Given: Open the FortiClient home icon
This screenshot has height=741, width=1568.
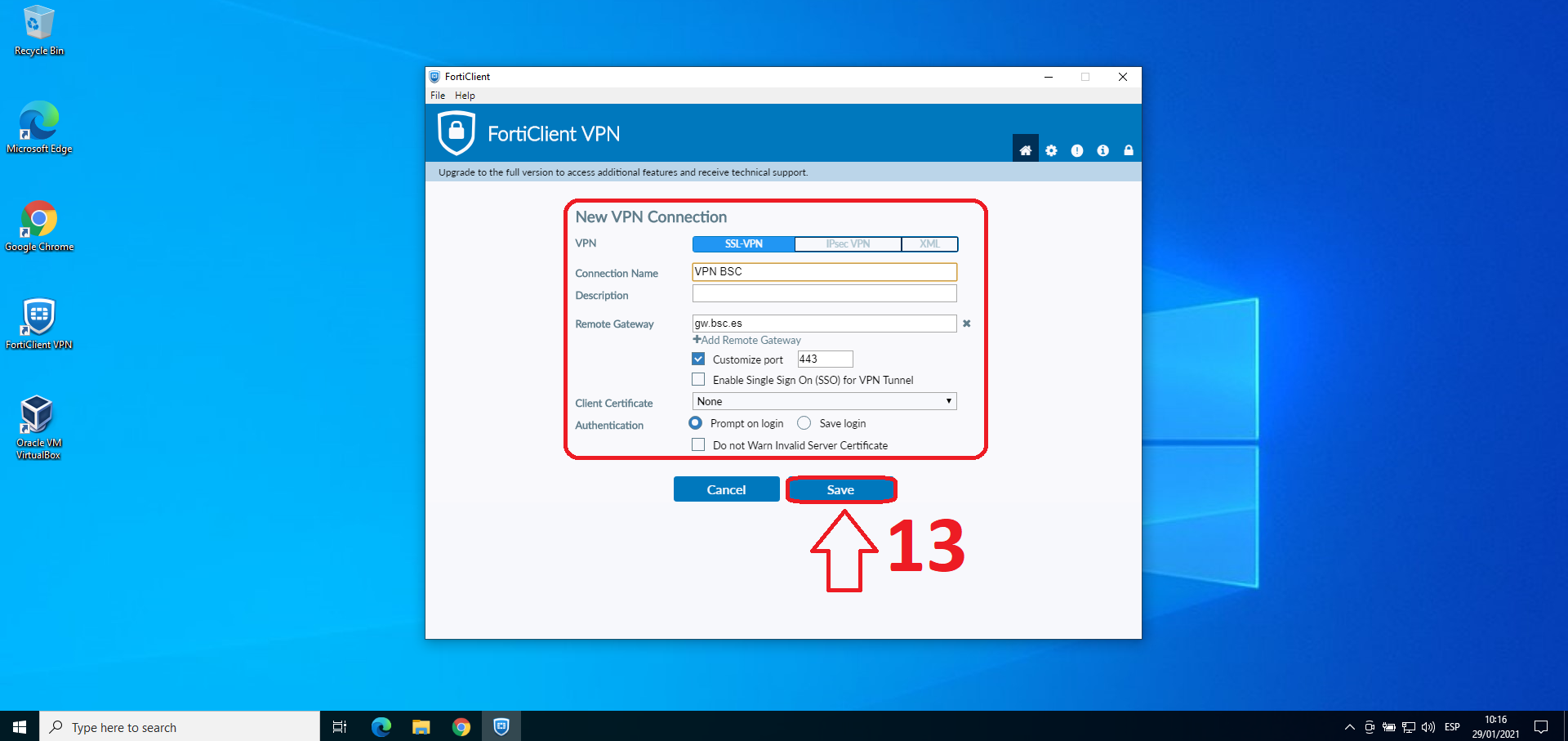Looking at the screenshot, I should click(1025, 150).
